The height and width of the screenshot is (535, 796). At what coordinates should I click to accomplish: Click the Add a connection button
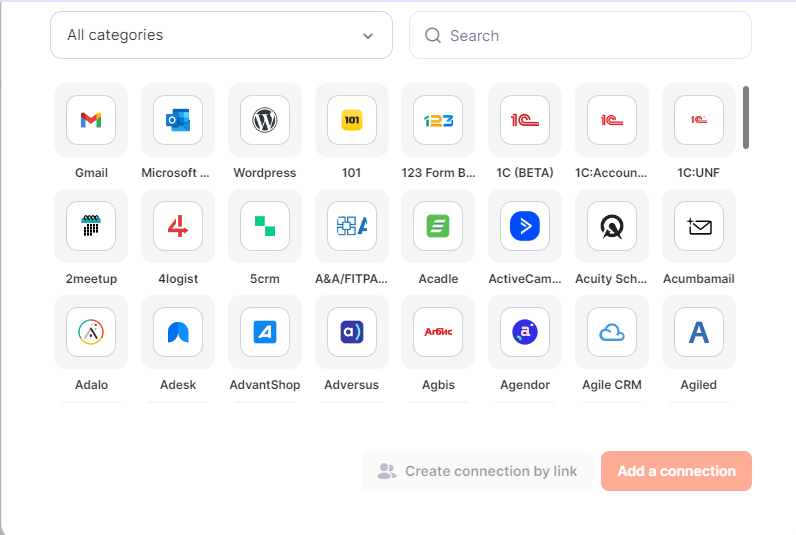click(676, 471)
